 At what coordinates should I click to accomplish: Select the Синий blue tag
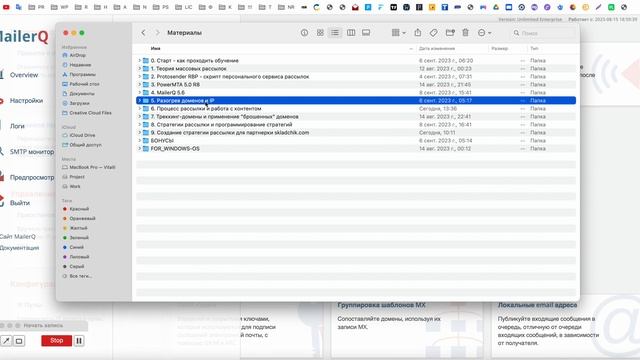pos(73,247)
